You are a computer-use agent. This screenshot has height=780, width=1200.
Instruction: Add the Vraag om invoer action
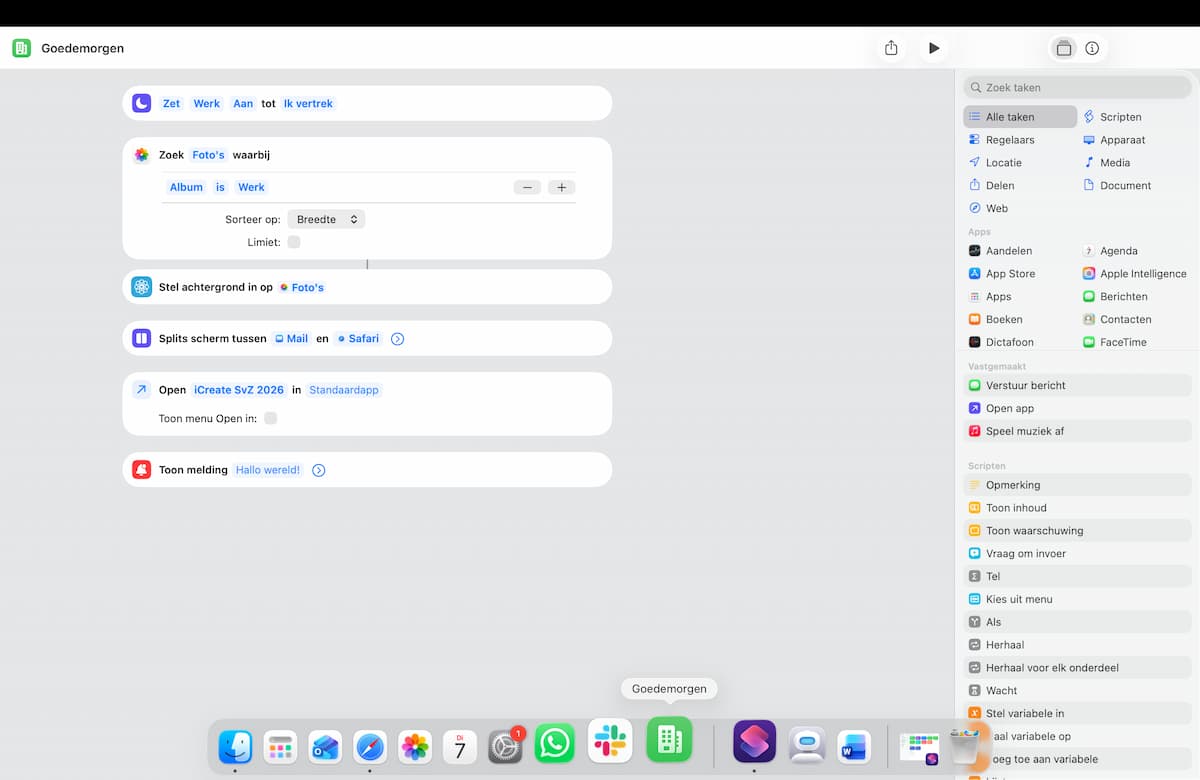tap(1078, 554)
